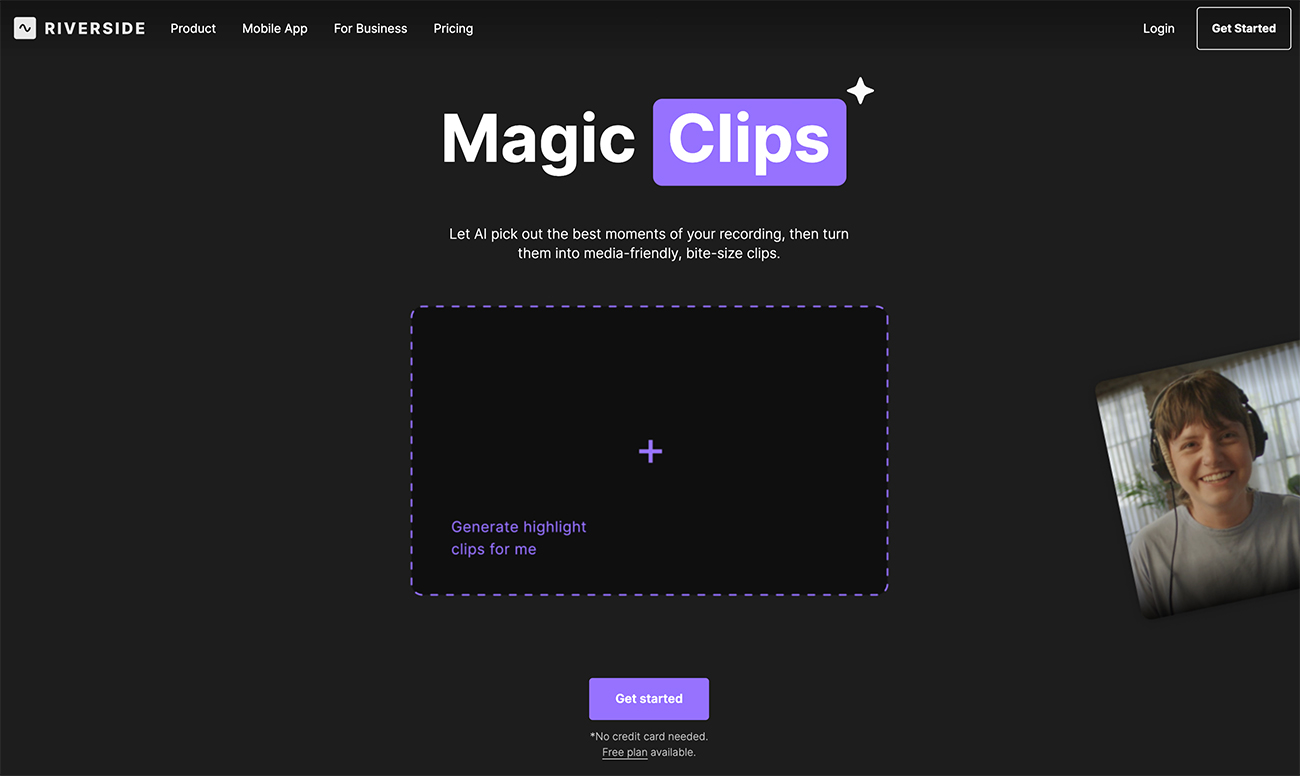Click the RIVERSIDE wordmark text
This screenshot has width=1300, height=776.
[x=95, y=28]
